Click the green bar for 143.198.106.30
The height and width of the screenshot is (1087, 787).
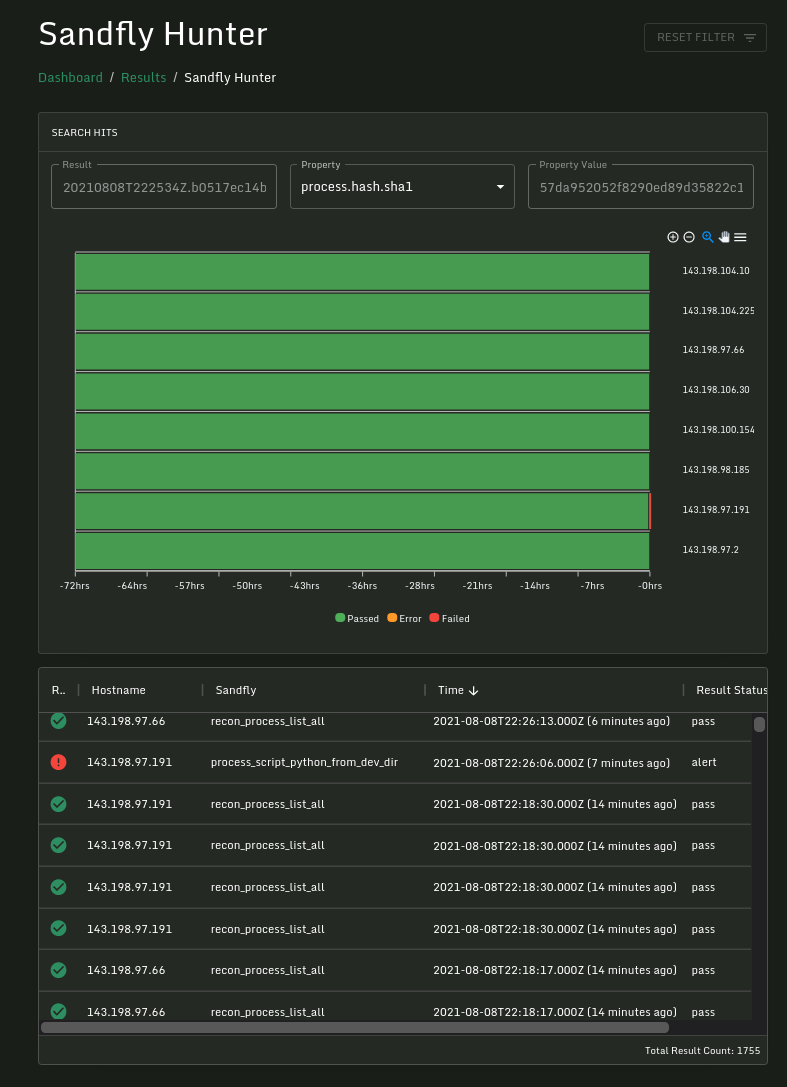click(362, 392)
